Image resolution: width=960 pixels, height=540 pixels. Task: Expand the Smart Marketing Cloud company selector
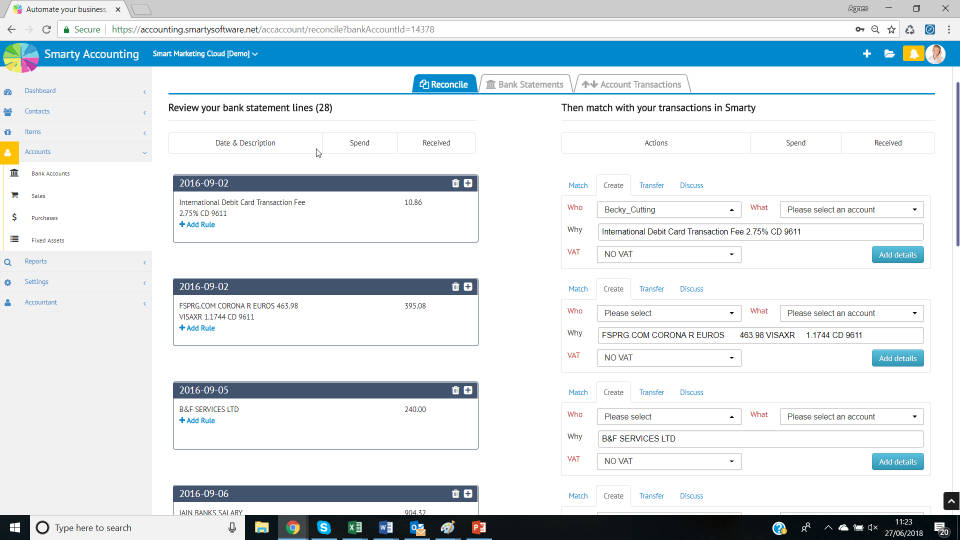pos(205,54)
